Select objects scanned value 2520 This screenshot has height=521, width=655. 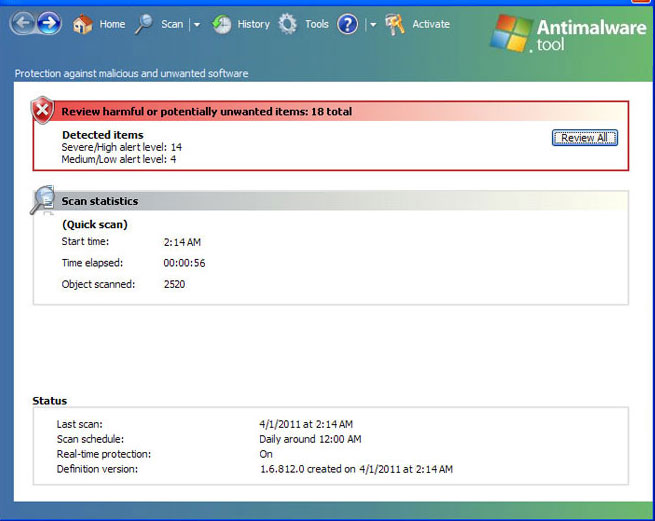click(x=174, y=285)
